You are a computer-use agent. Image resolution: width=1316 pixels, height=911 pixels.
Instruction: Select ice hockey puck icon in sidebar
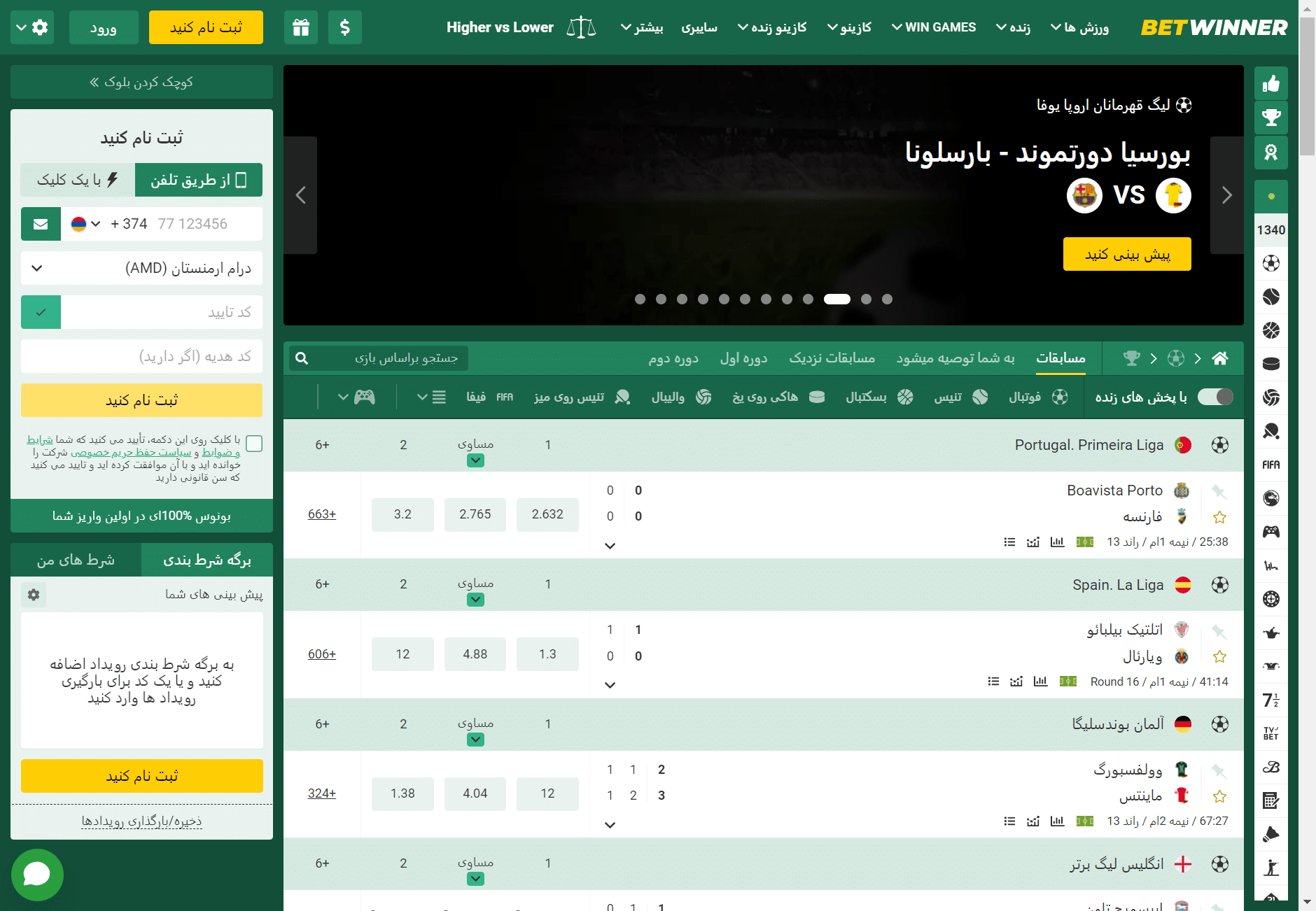point(1271,364)
